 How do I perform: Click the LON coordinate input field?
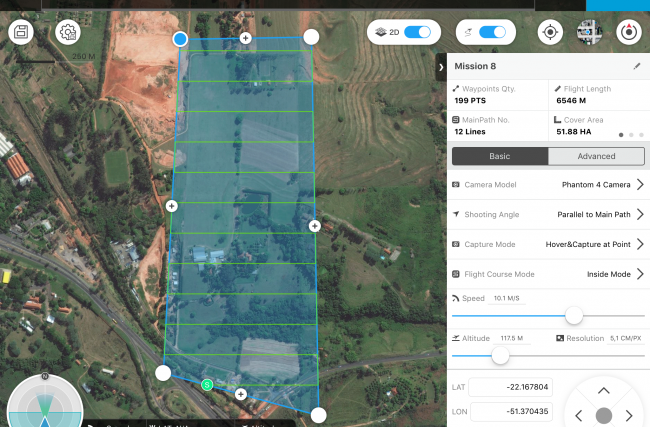click(511, 412)
